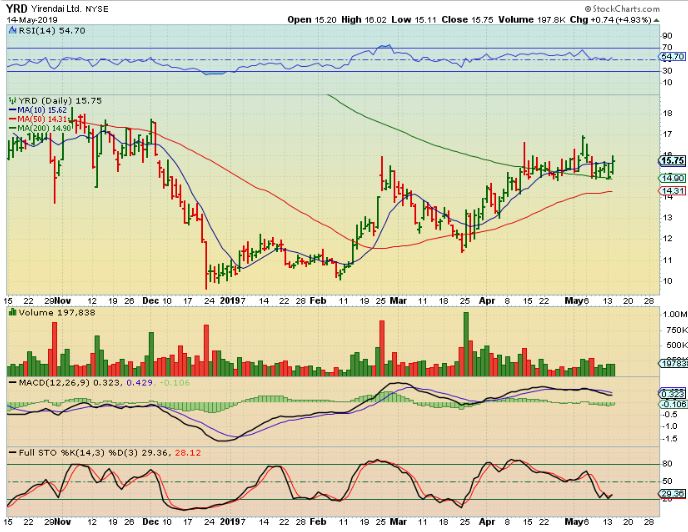Screen dimensions: 688x532
Task: Click the 15.75 price tag on right axis
Action: click(x=672, y=161)
